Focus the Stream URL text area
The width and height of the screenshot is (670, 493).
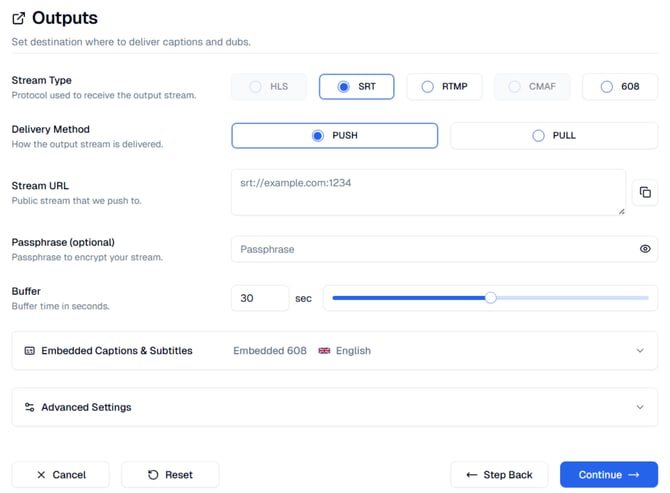coord(428,192)
